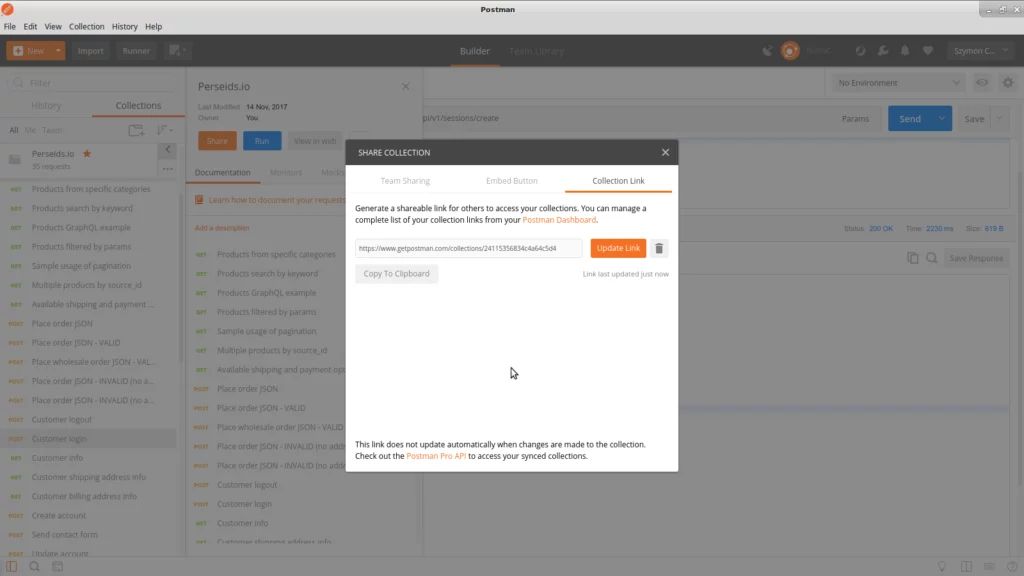Collapse the Perseids.io details arrow

tap(168, 150)
